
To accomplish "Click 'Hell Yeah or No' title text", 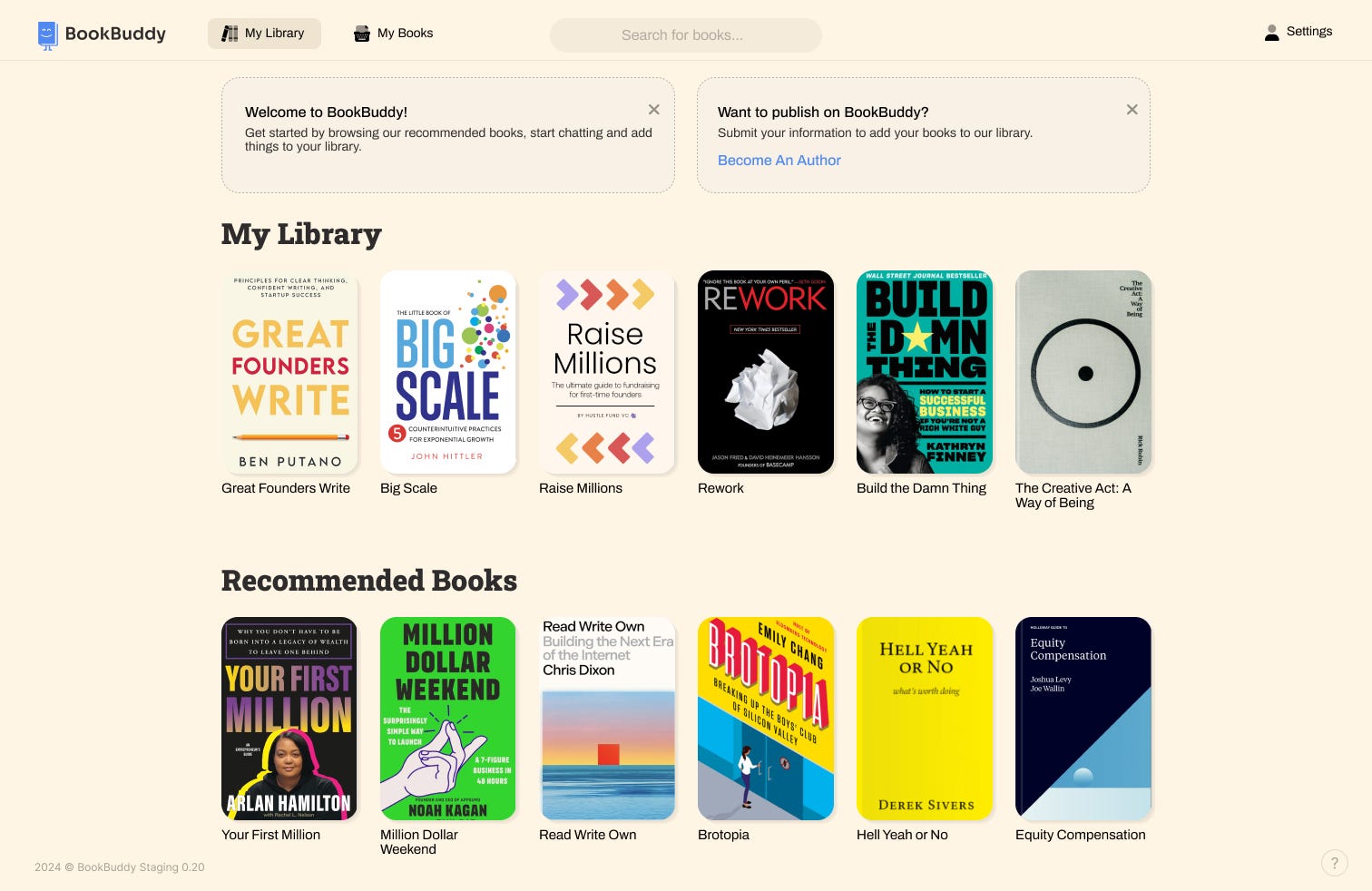I will (902, 835).
